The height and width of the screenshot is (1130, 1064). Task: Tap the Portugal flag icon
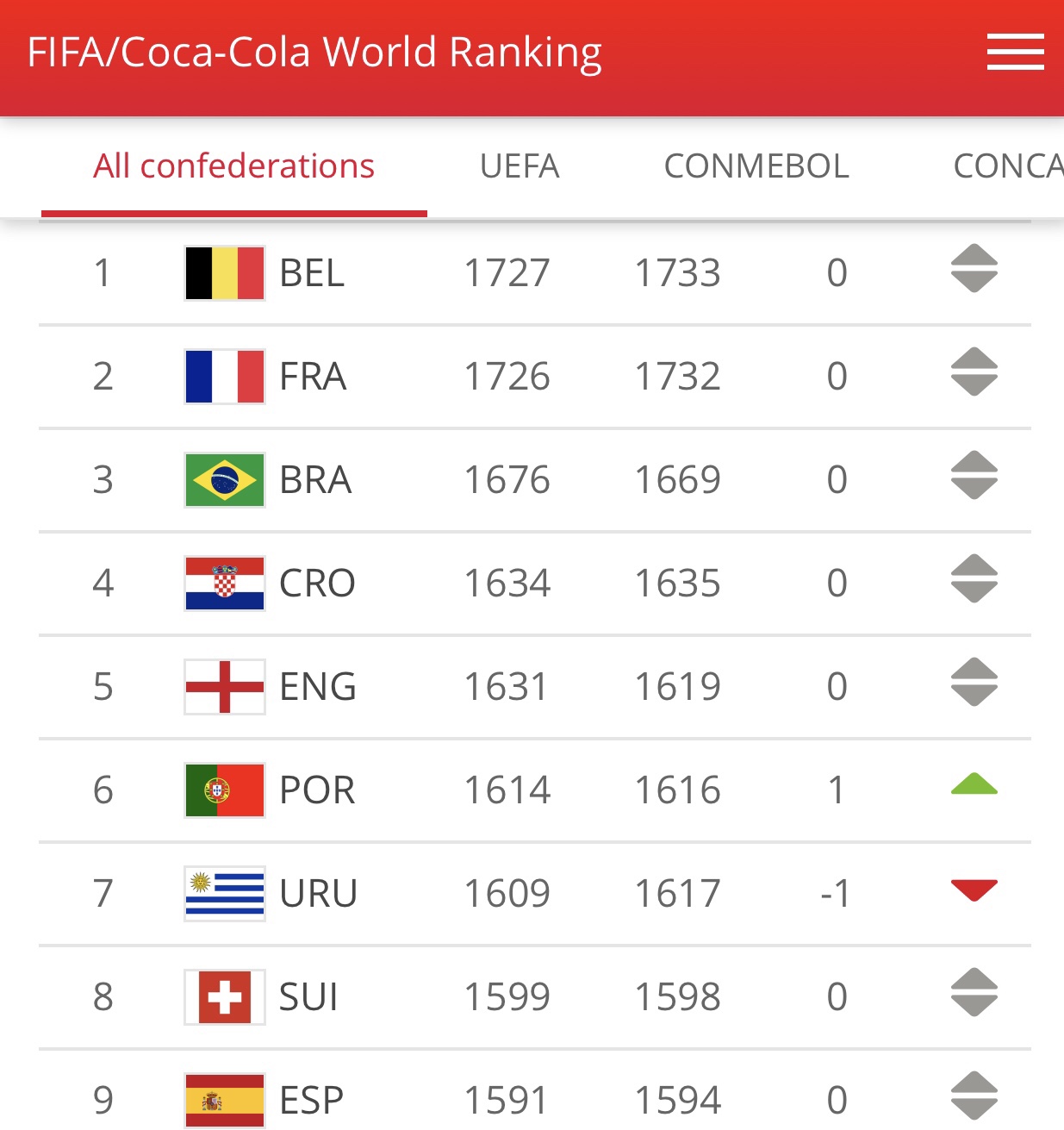(x=225, y=790)
